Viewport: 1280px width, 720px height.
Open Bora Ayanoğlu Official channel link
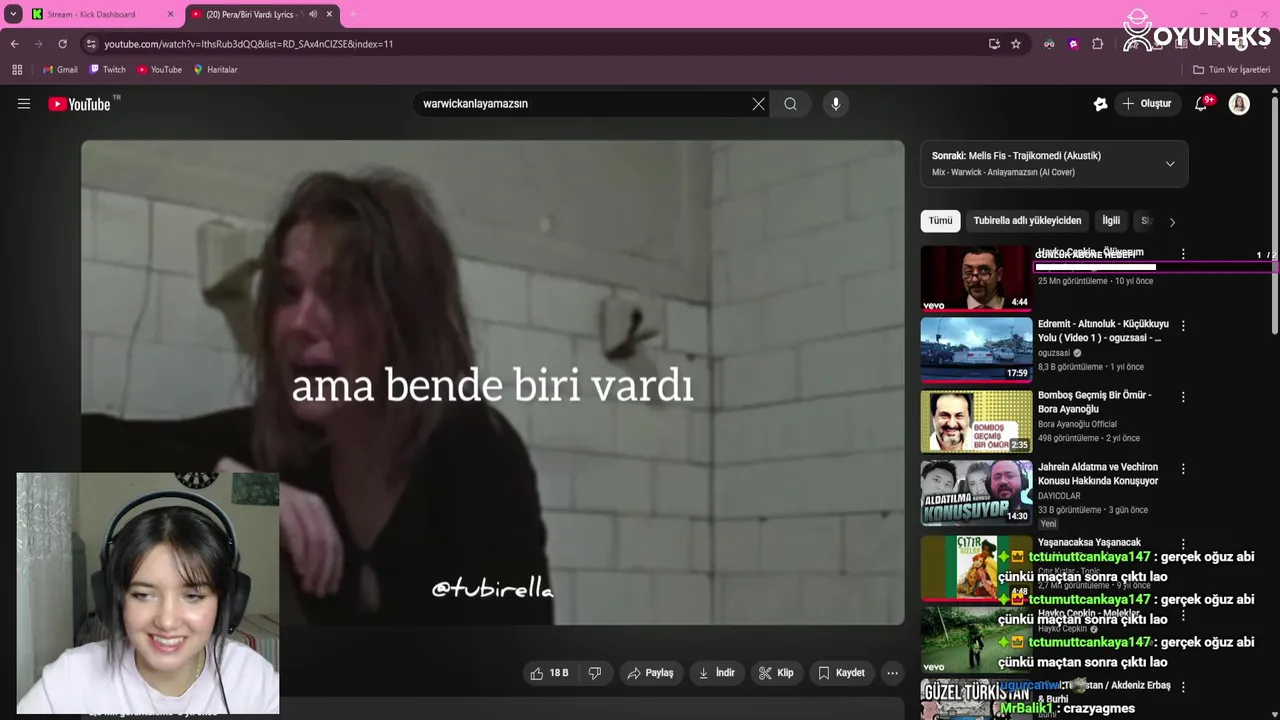[1077, 424]
